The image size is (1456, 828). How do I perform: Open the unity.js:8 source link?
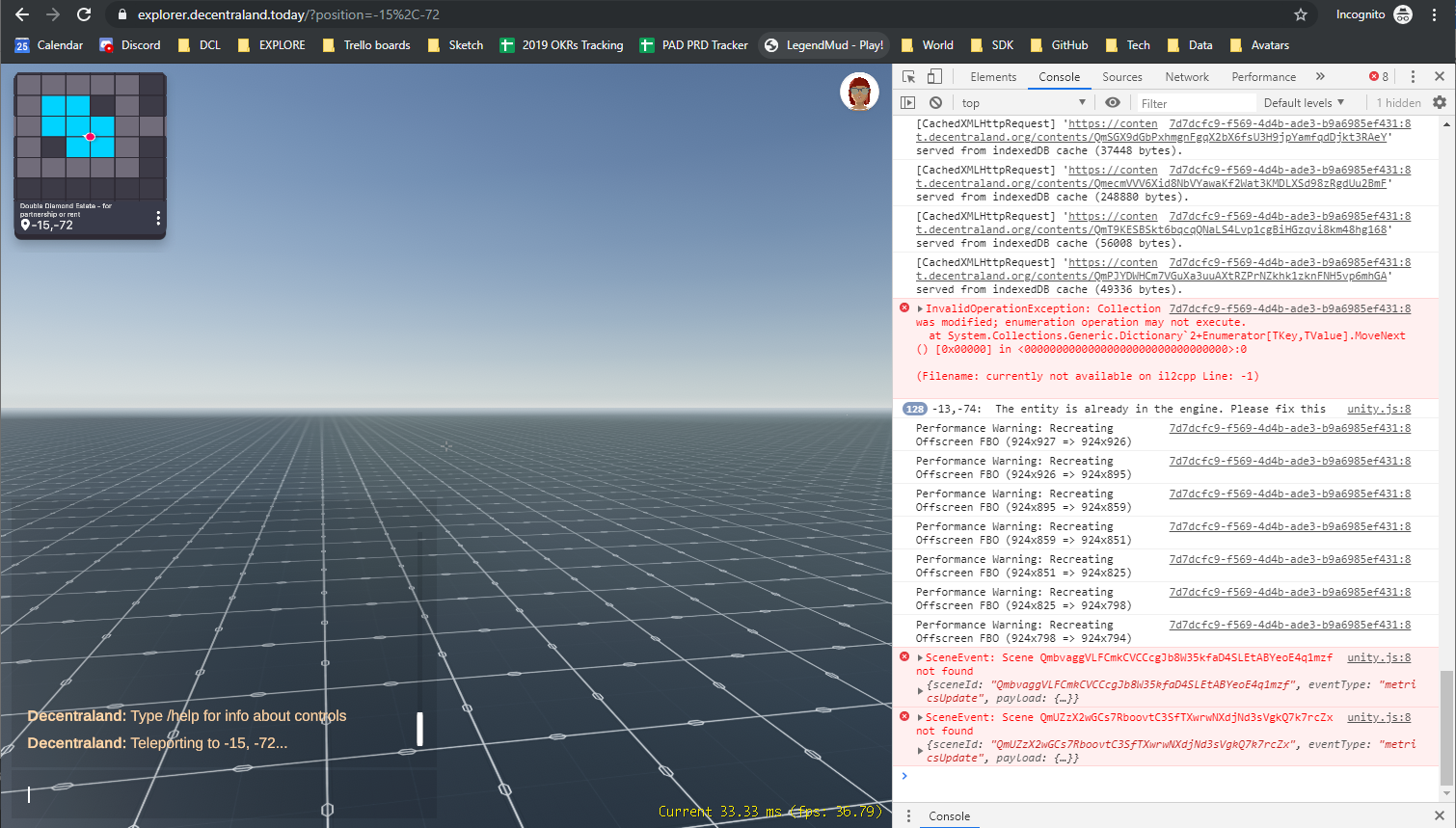click(x=1378, y=408)
